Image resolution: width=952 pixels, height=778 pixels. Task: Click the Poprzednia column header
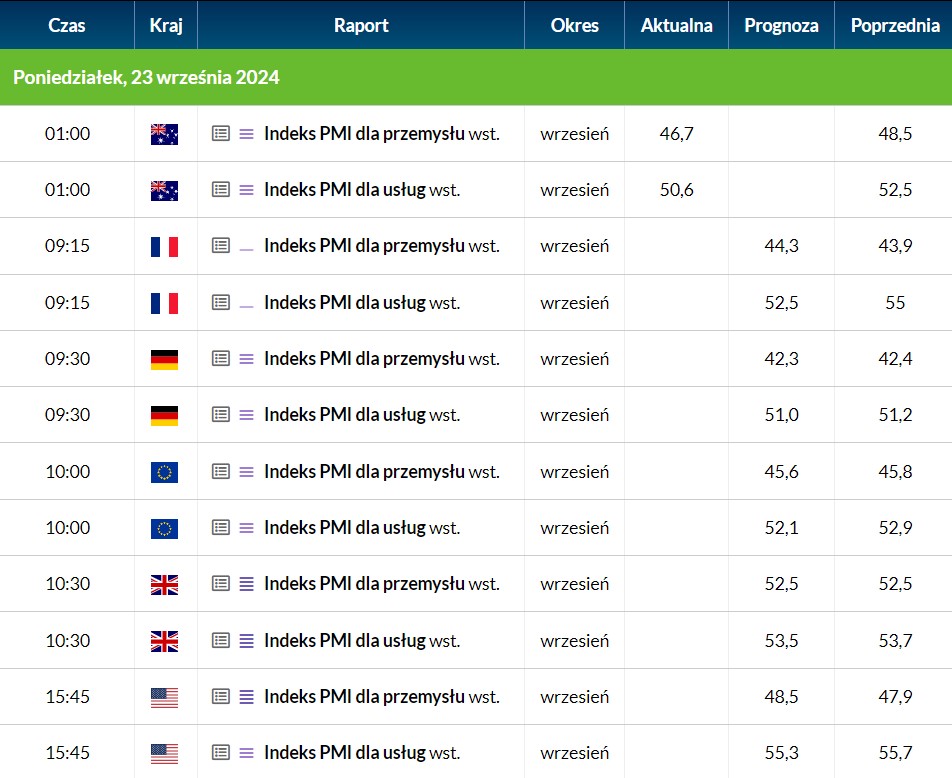895,25
